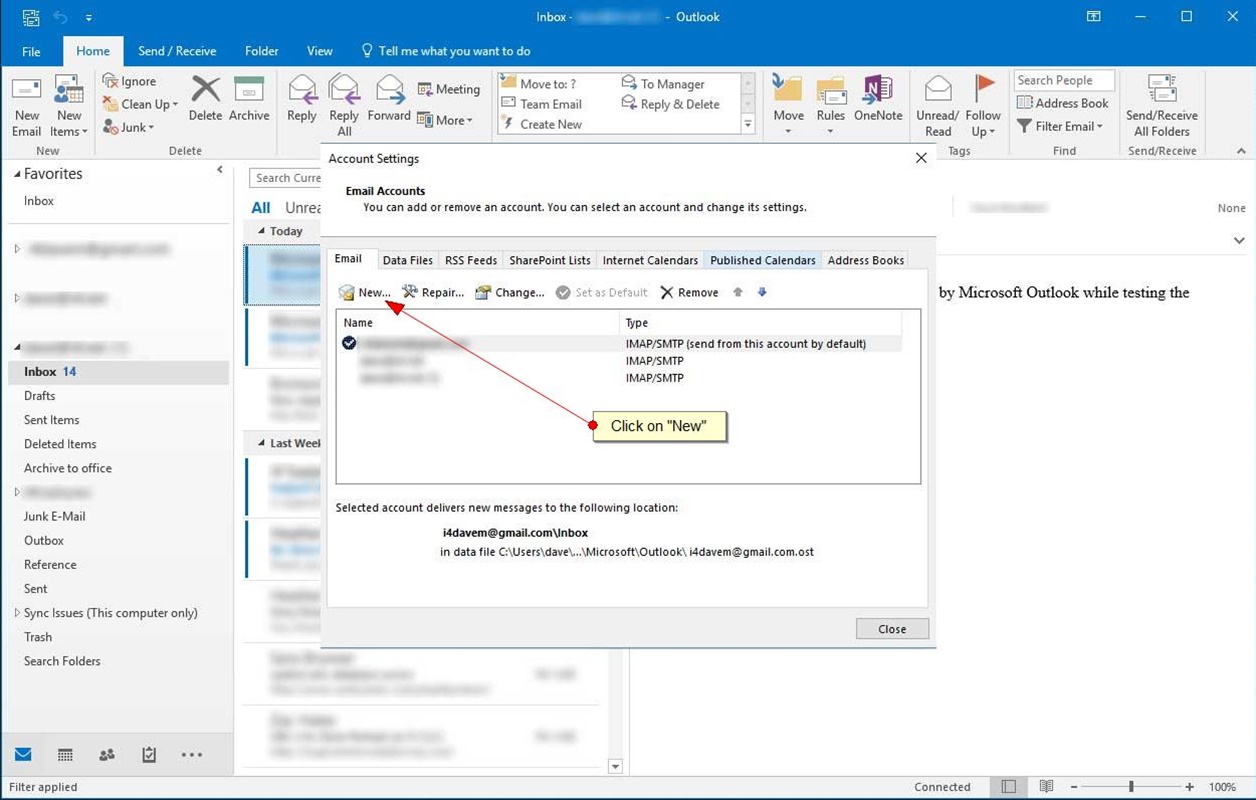Open the Follow Up flag menu

click(983, 106)
